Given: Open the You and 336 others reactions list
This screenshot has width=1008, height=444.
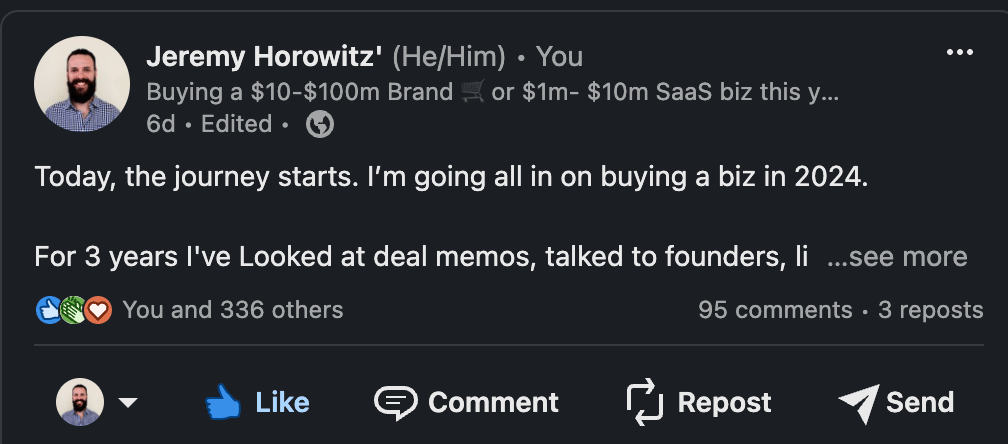Looking at the screenshot, I should click(x=232, y=310).
